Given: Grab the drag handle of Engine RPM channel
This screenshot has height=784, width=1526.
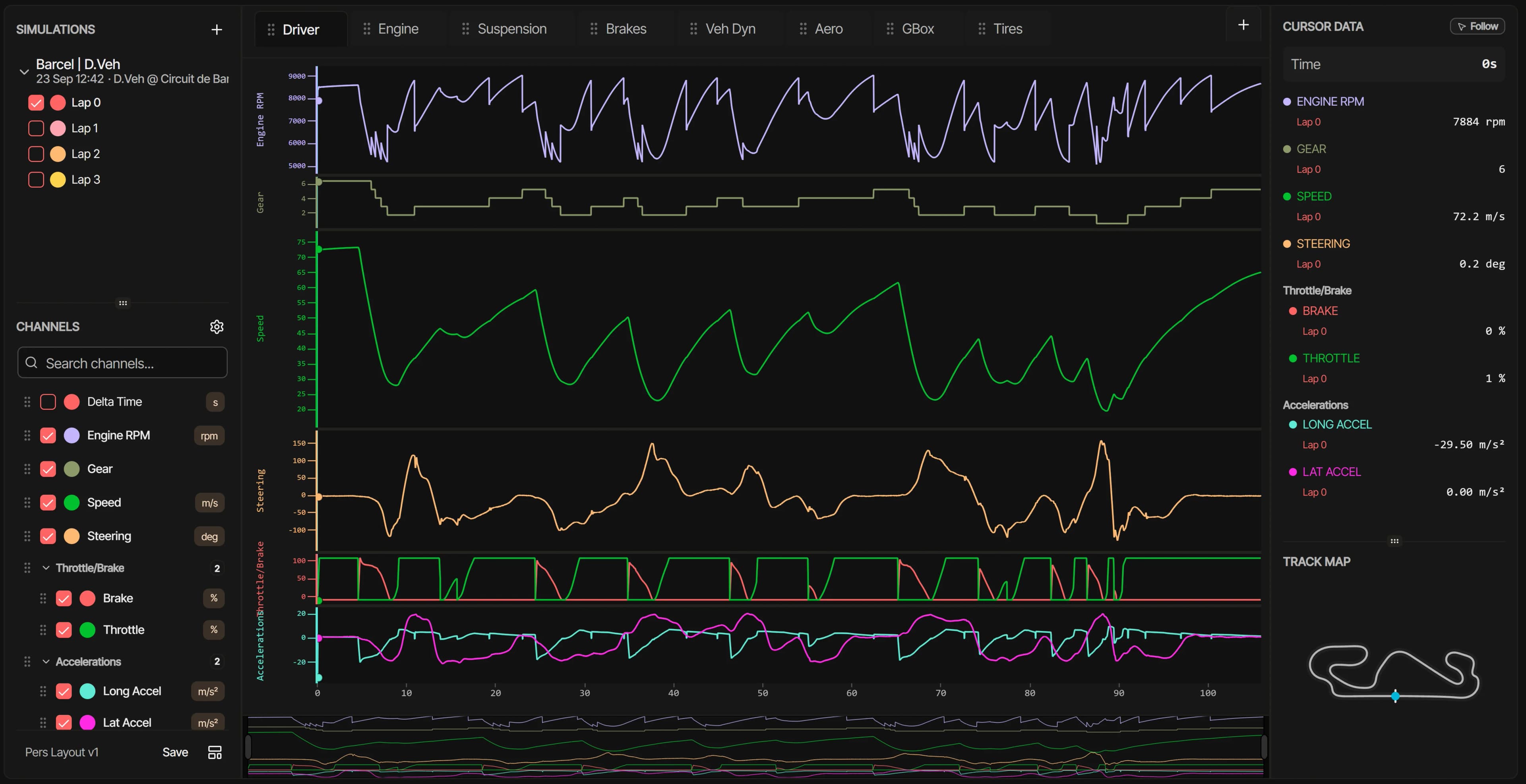Looking at the screenshot, I should click(x=27, y=436).
